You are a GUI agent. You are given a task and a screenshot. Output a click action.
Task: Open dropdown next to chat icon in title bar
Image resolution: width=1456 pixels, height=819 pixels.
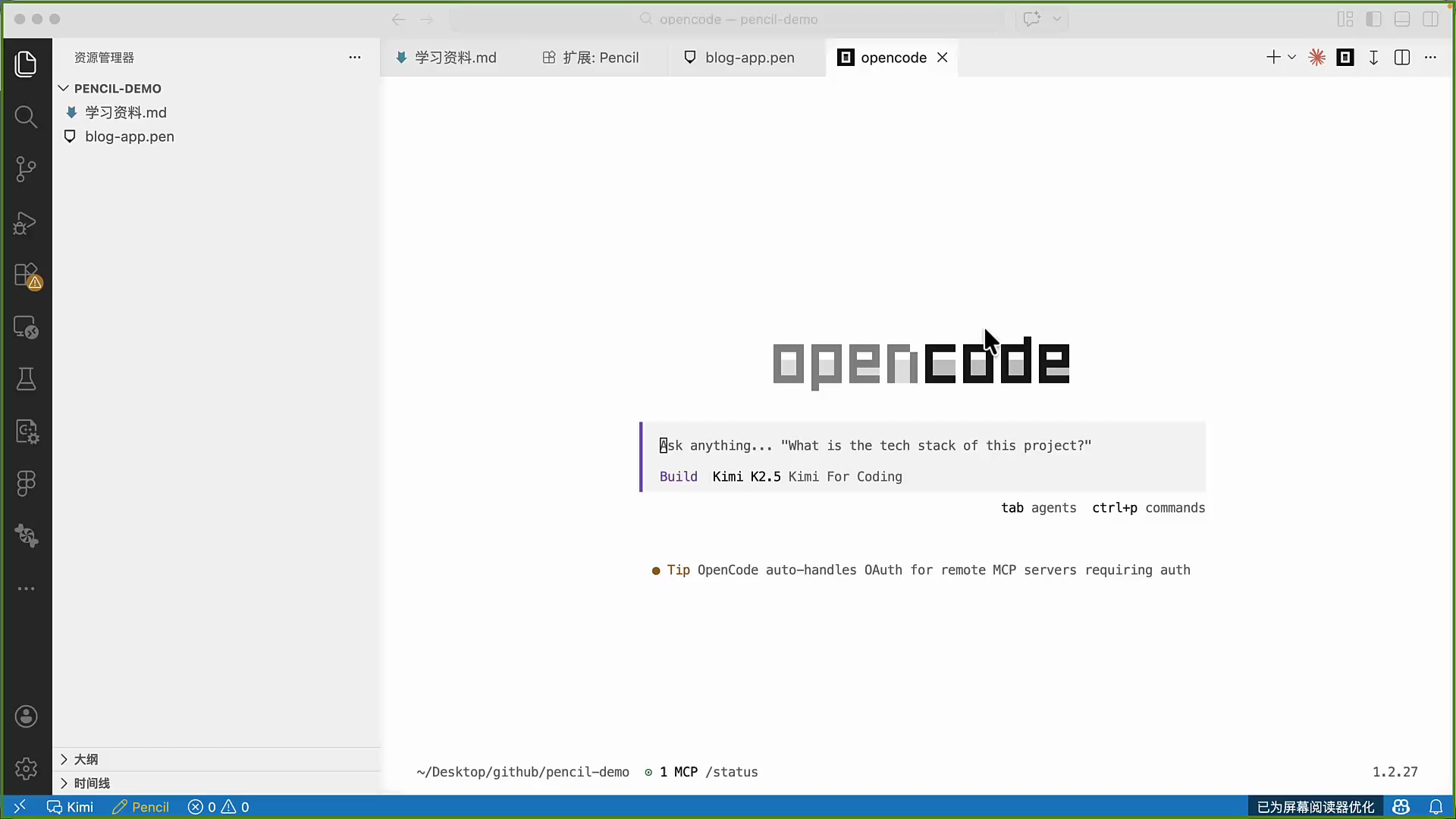click(1057, 19)
